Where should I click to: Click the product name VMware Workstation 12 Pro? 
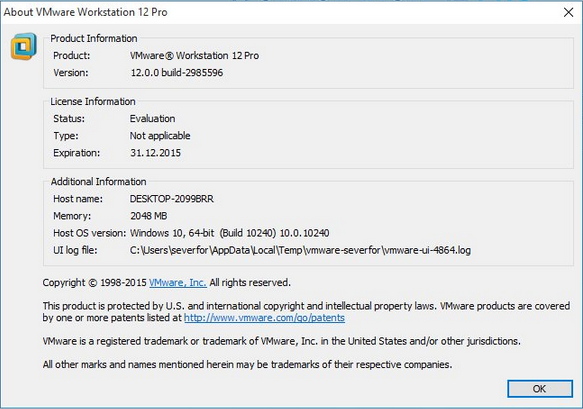point(194,55)
